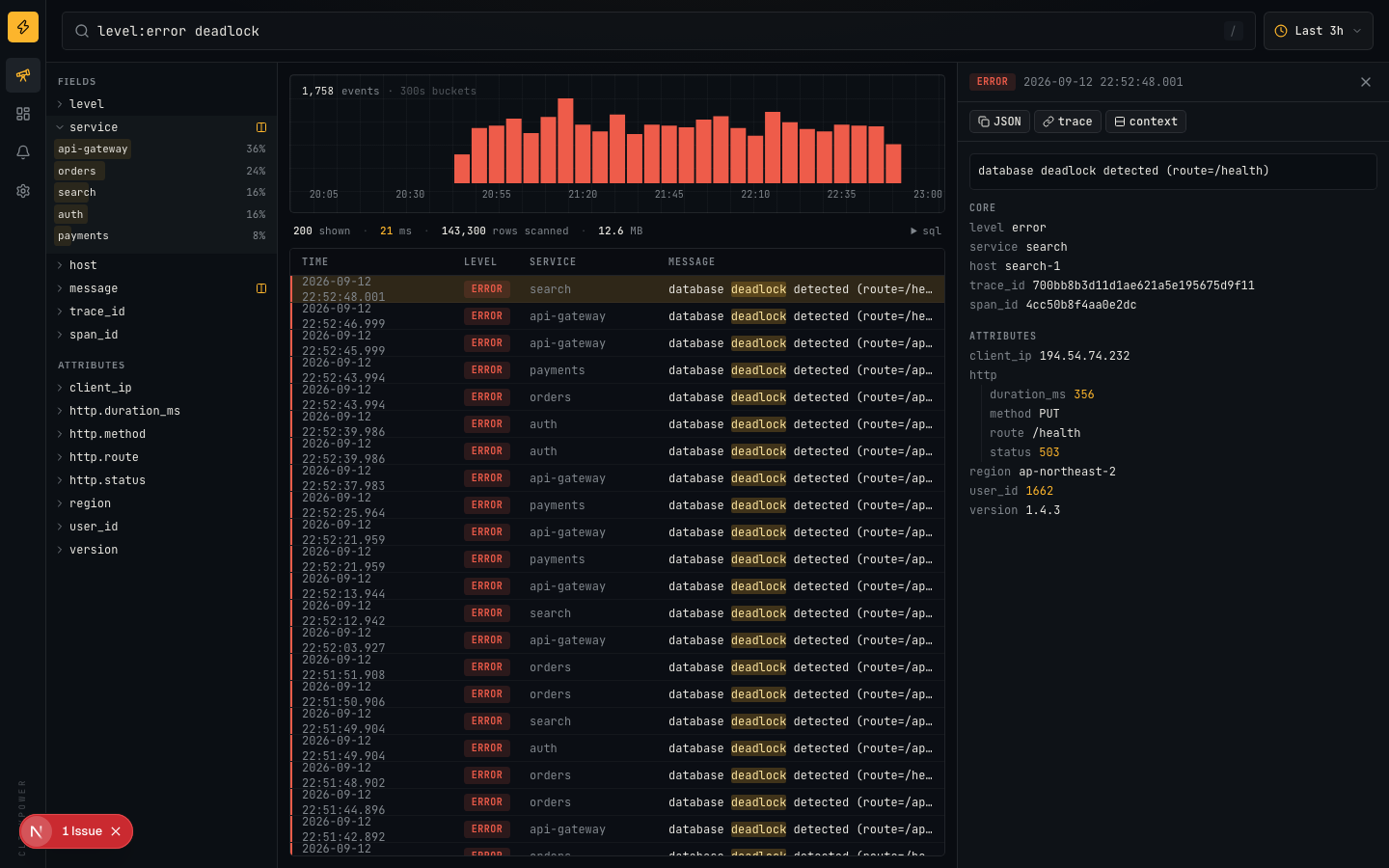Click the TIME column header
Image resolution: width=1389 pixels, height=868 pixels.
coord(315,262)
